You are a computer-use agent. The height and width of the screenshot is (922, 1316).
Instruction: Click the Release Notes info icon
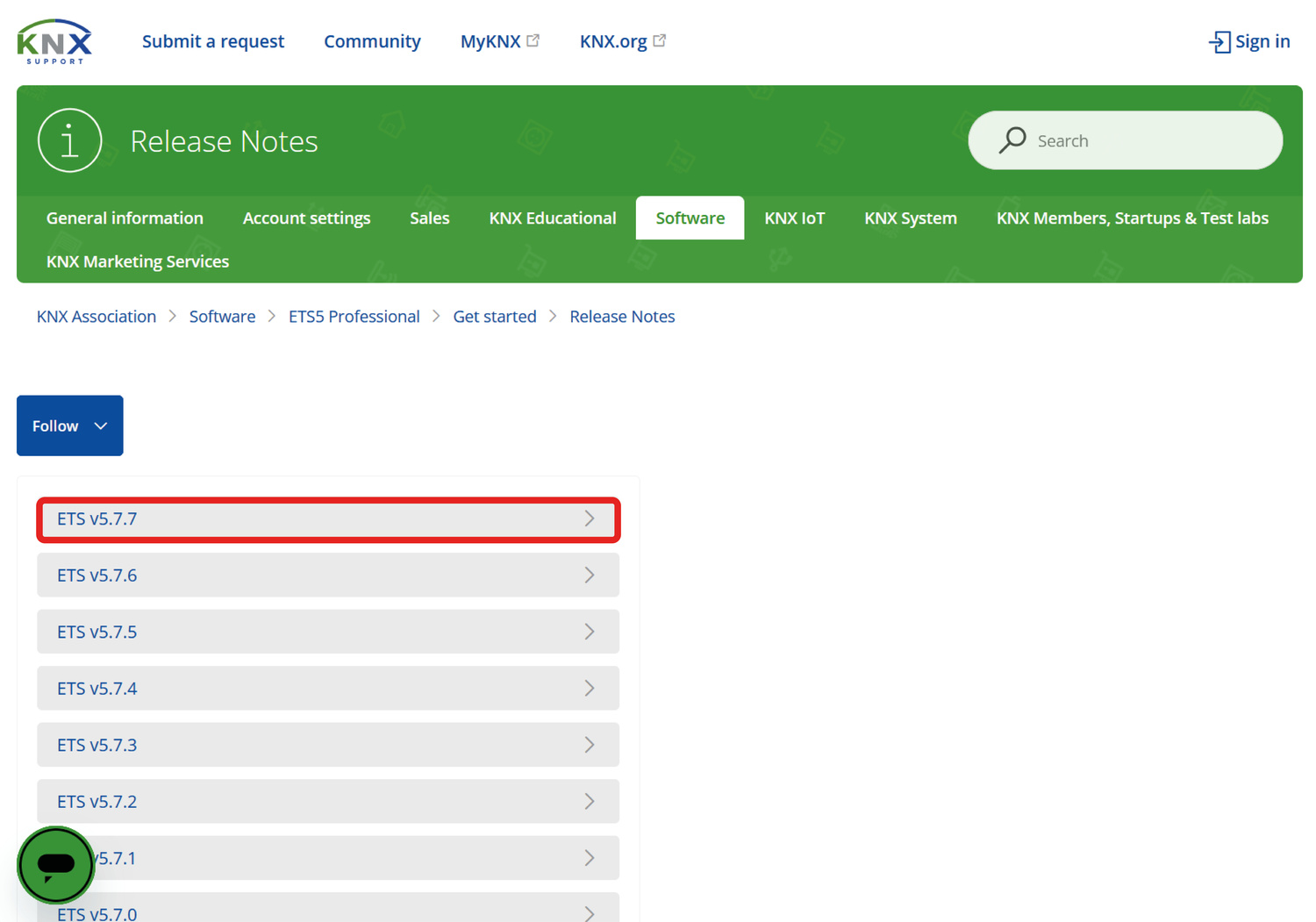69,140
